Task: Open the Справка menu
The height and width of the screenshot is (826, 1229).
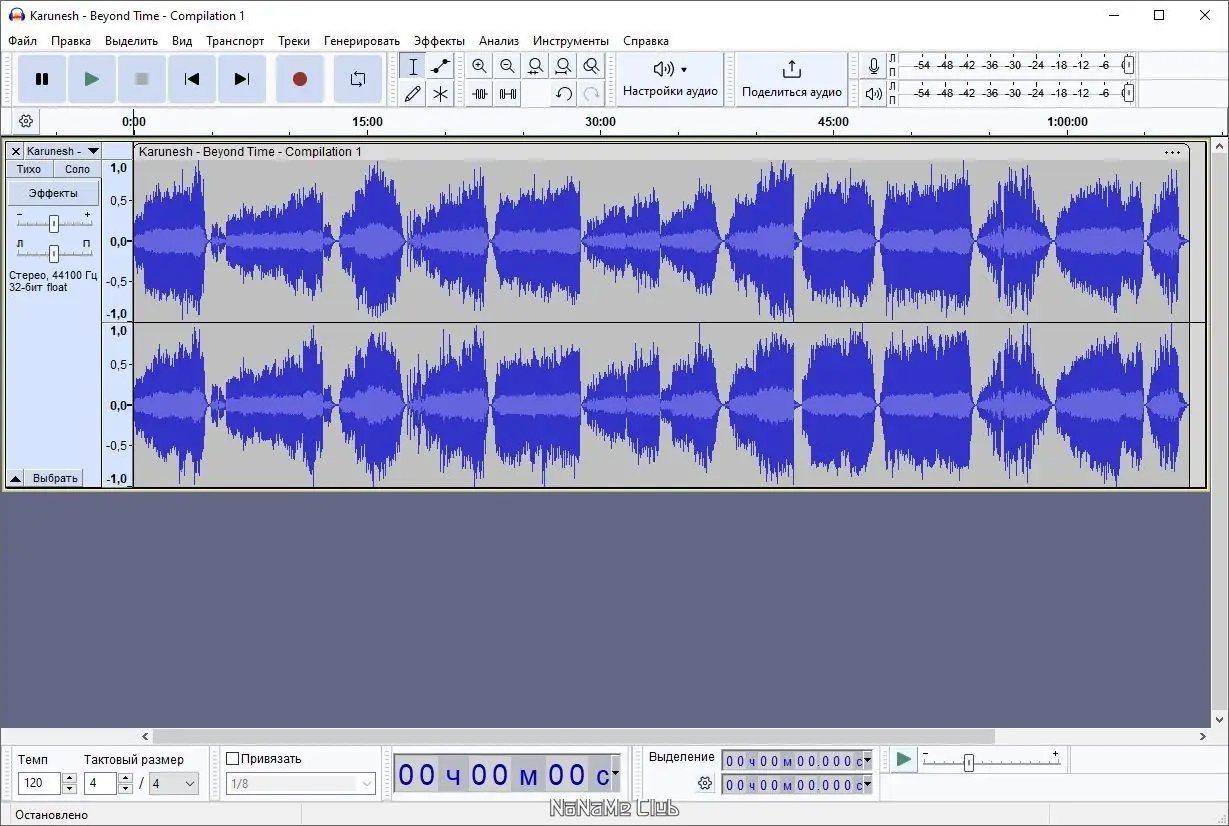Action: point(646,41)
